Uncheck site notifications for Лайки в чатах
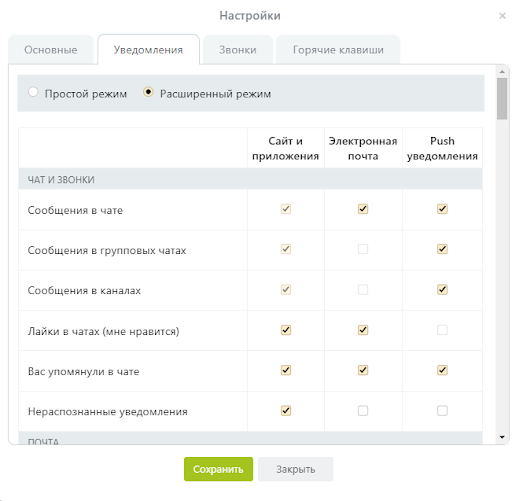Screen dimensions: 512x501 [286, 330]
